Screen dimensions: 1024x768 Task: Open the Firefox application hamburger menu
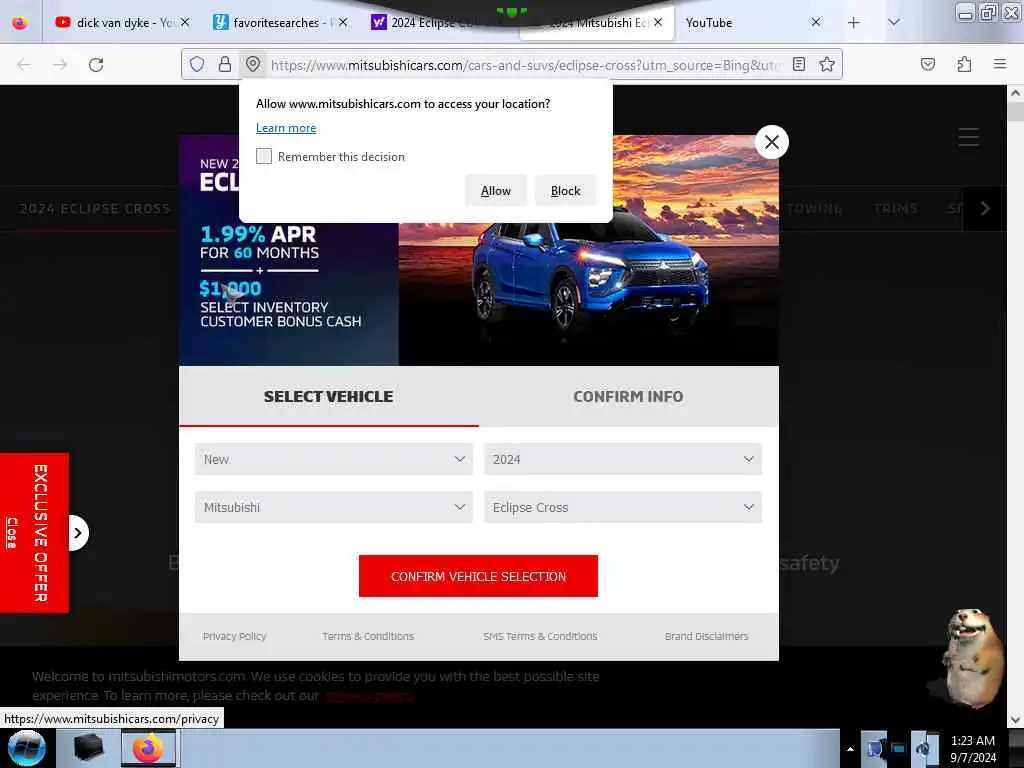[1000, 64]
